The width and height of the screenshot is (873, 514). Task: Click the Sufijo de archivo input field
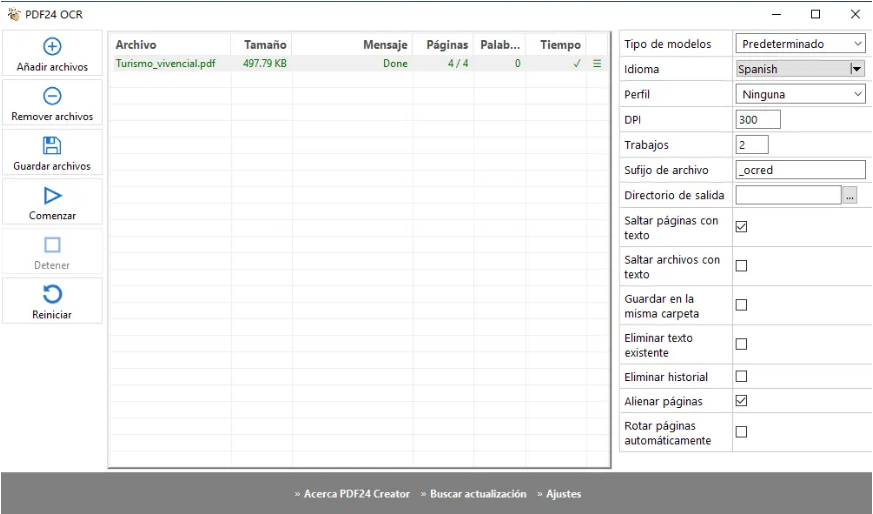[800, 170]
